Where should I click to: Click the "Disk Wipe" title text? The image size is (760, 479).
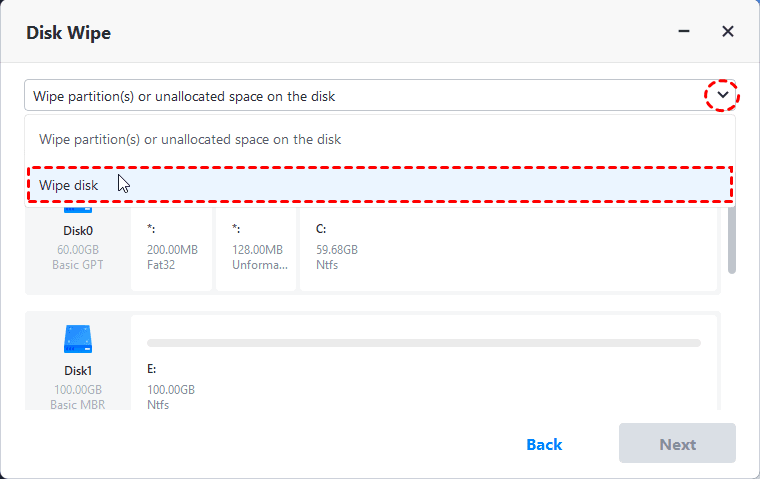(x=68, y=33)
